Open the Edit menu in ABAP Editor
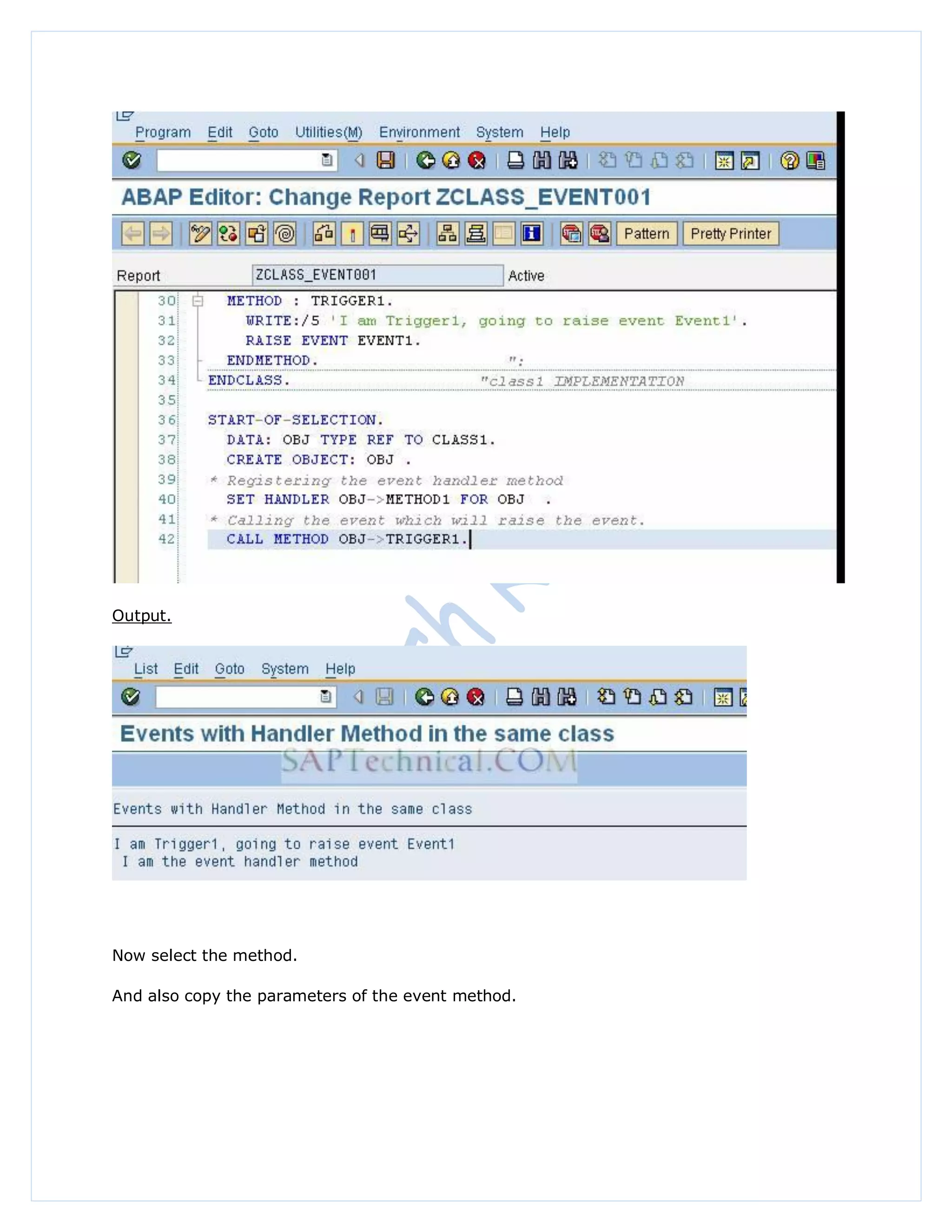 (x=220, y=132)
